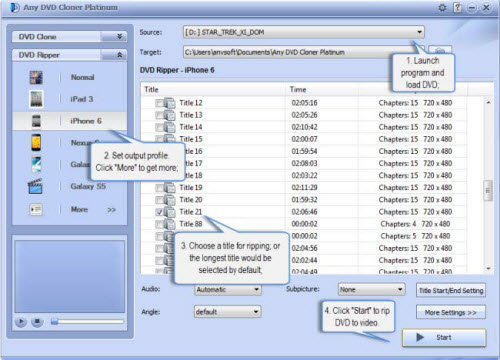Viewport: 500px width, 360px height.
Task: Enable the Title 19 checkbox
Action: (x=159, y=188)
